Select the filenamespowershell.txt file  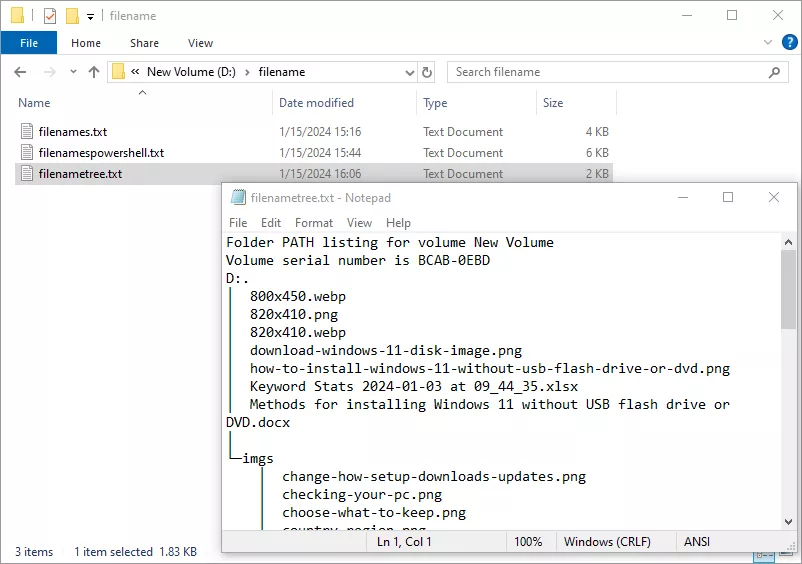coord(101,153)
